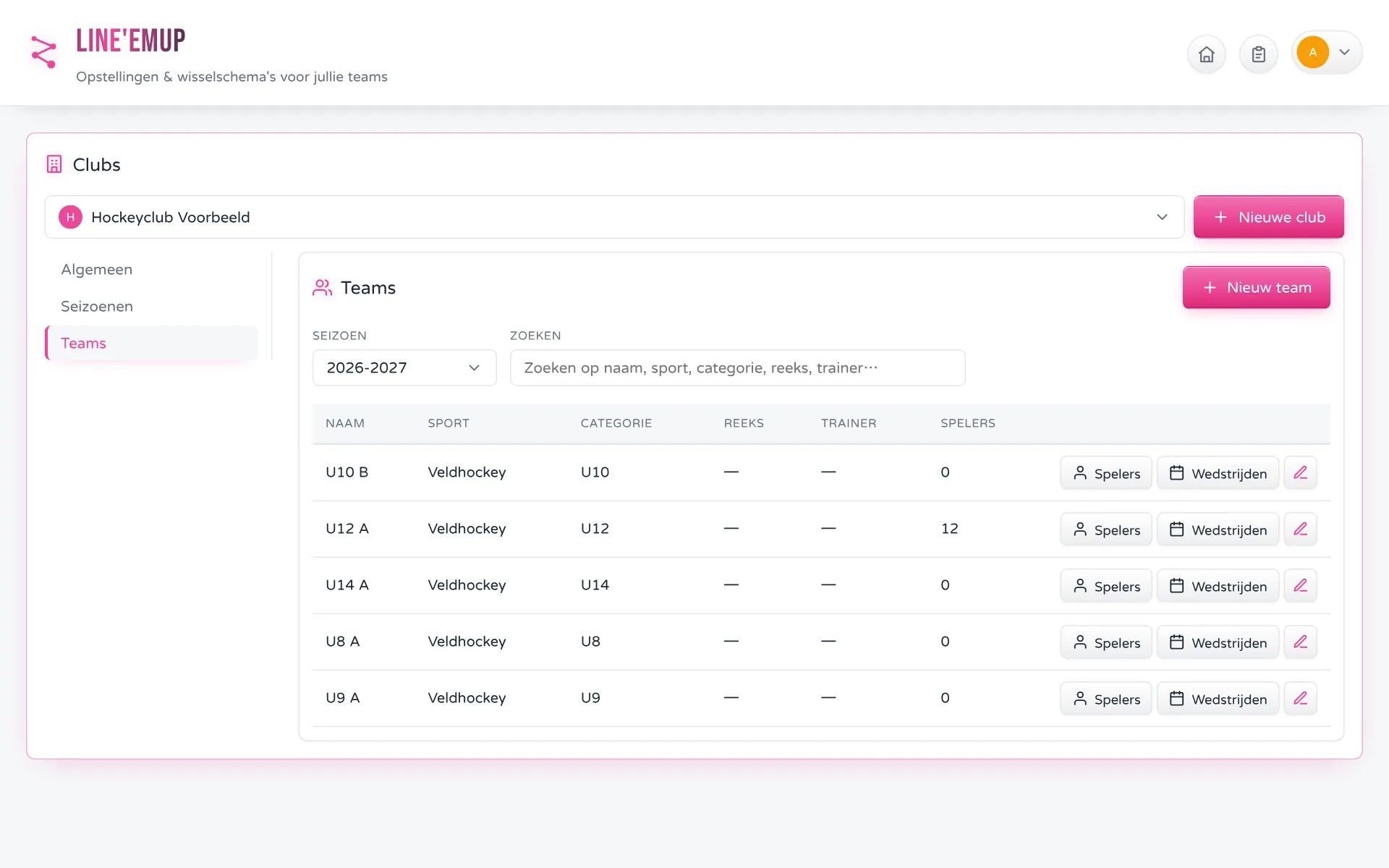Click the pink H club badge
The height and width of the screenshot is (868, 1389).
(x=70, y=217)
